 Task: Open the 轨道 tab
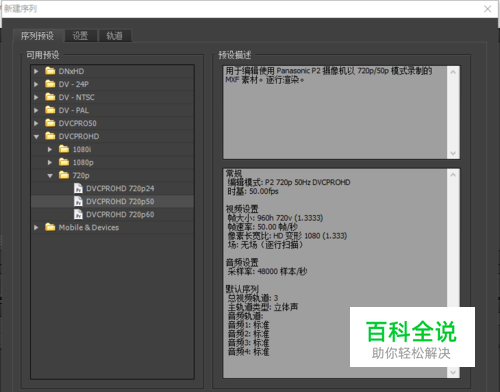pos(115,36)
